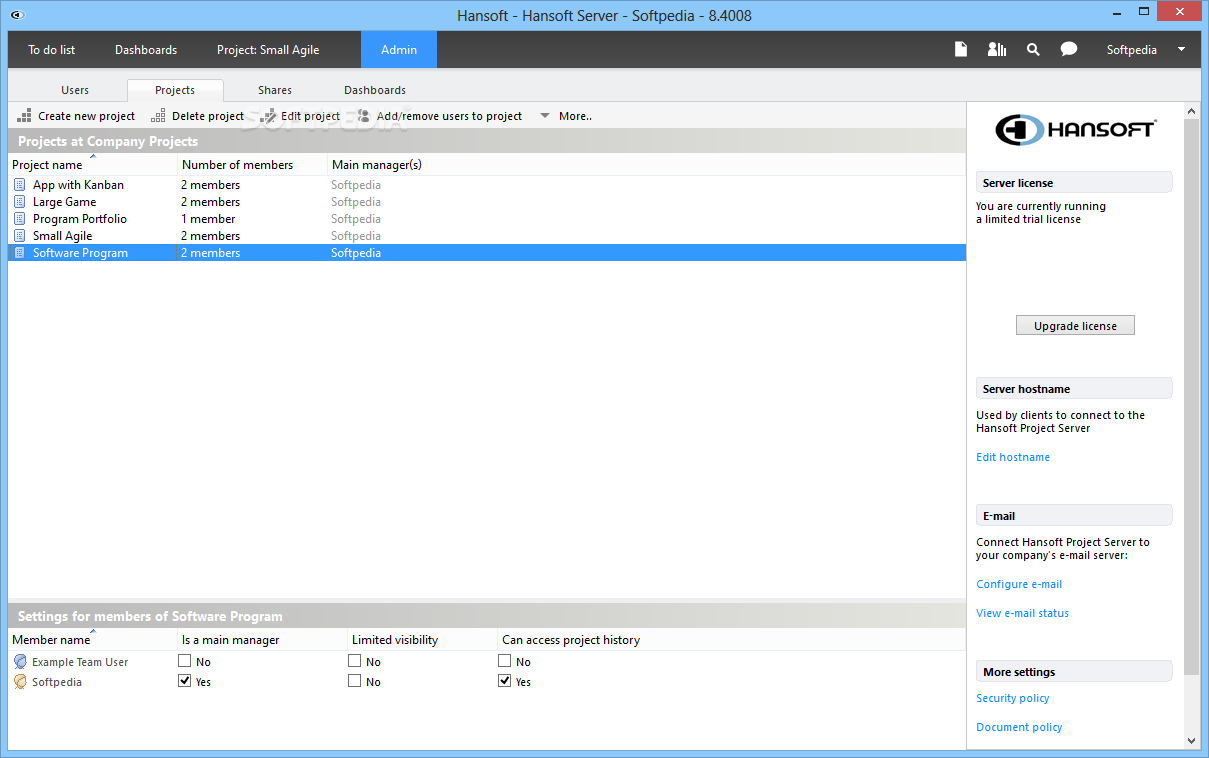
Task: Select Large Game project icon
Action: 20,202
